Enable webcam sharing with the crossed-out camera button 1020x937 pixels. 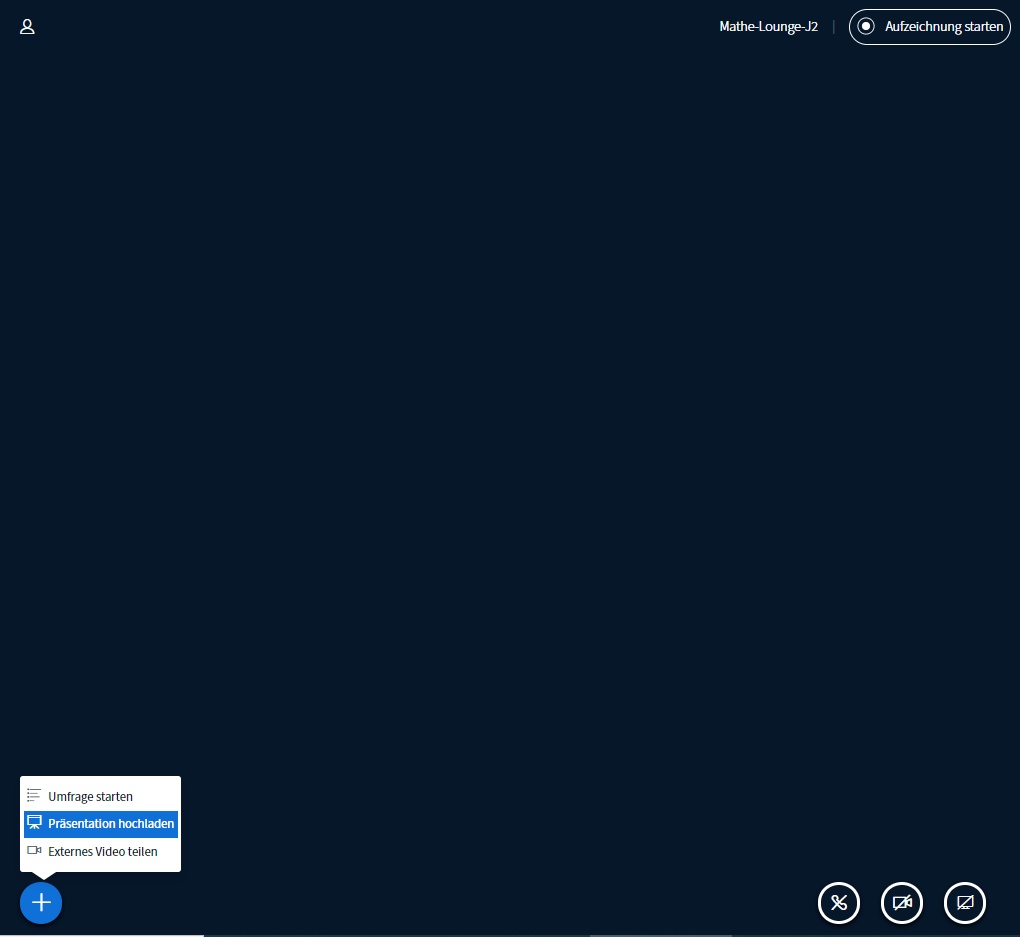902,903
